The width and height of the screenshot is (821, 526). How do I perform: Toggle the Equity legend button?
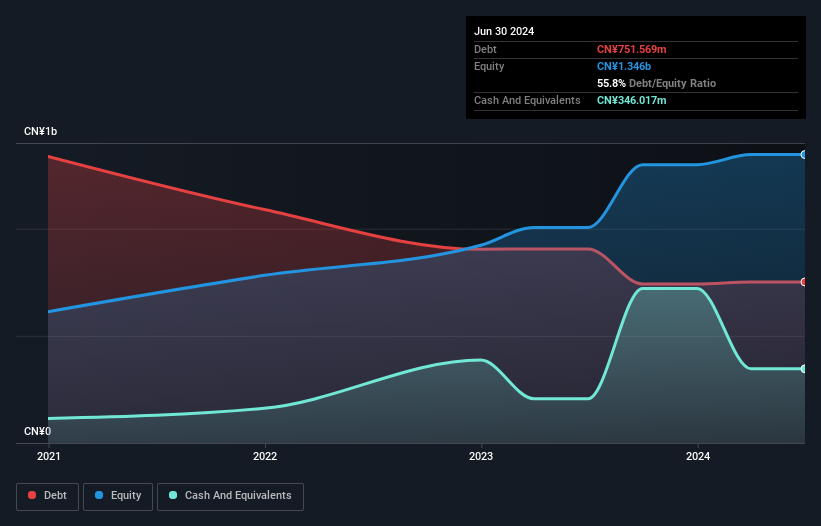[x=118, y=496]
